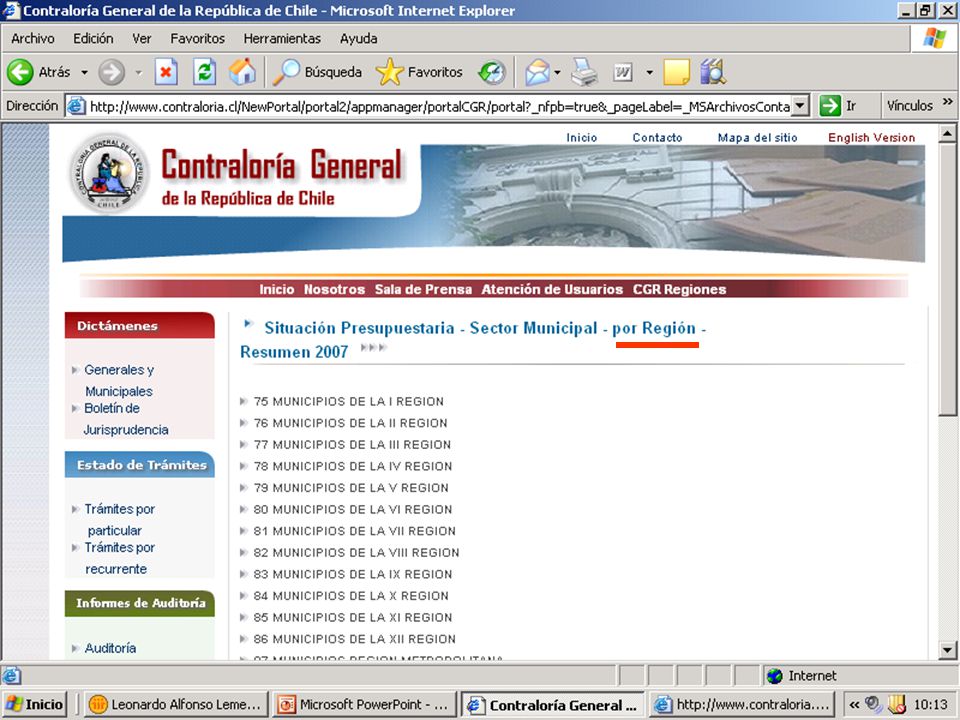Open the Windows Inicio start button
This screenshot has width=960, height=720.
tap(34, 705)
